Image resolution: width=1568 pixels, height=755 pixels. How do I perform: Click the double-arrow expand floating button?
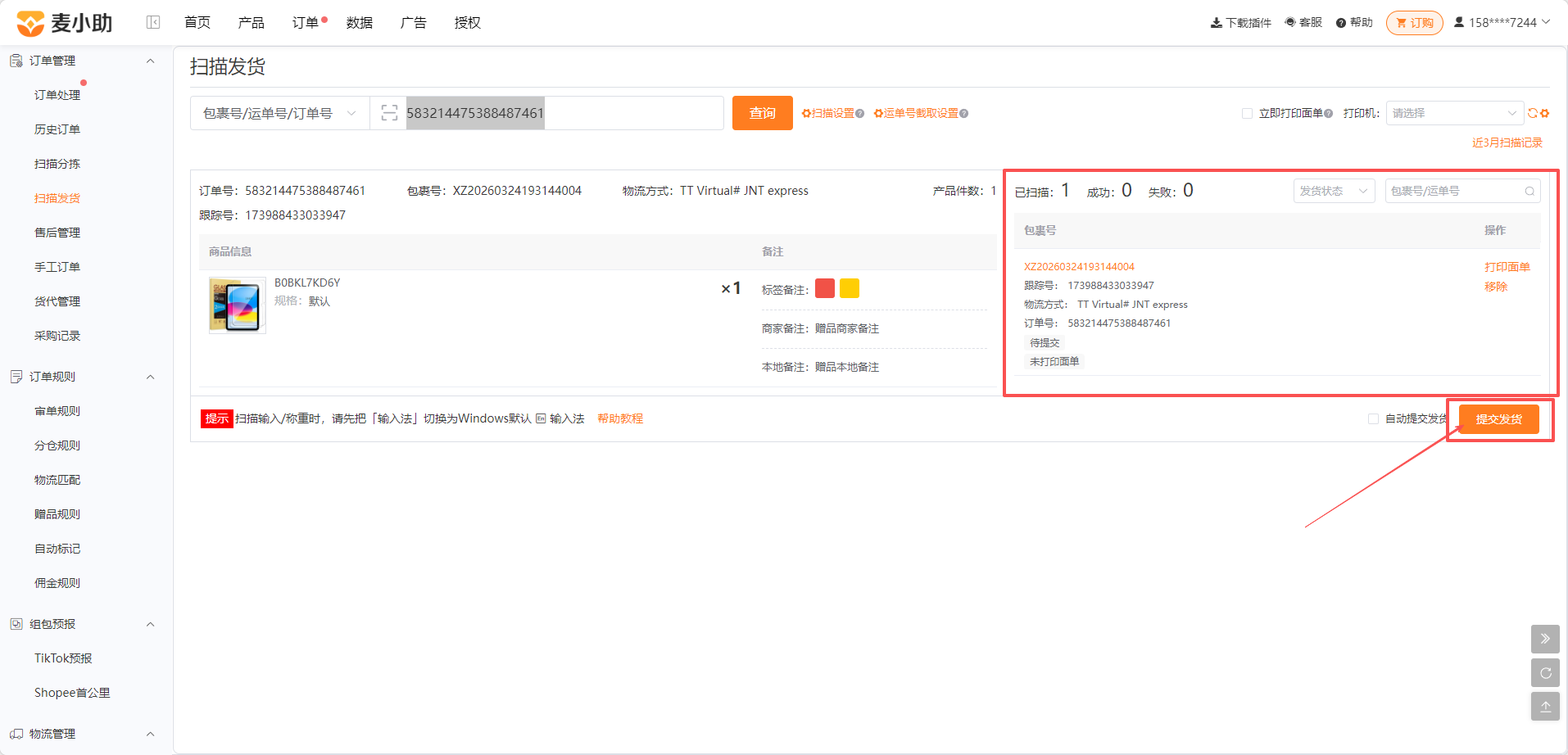pyautogui.click(x=1545, y=639)
